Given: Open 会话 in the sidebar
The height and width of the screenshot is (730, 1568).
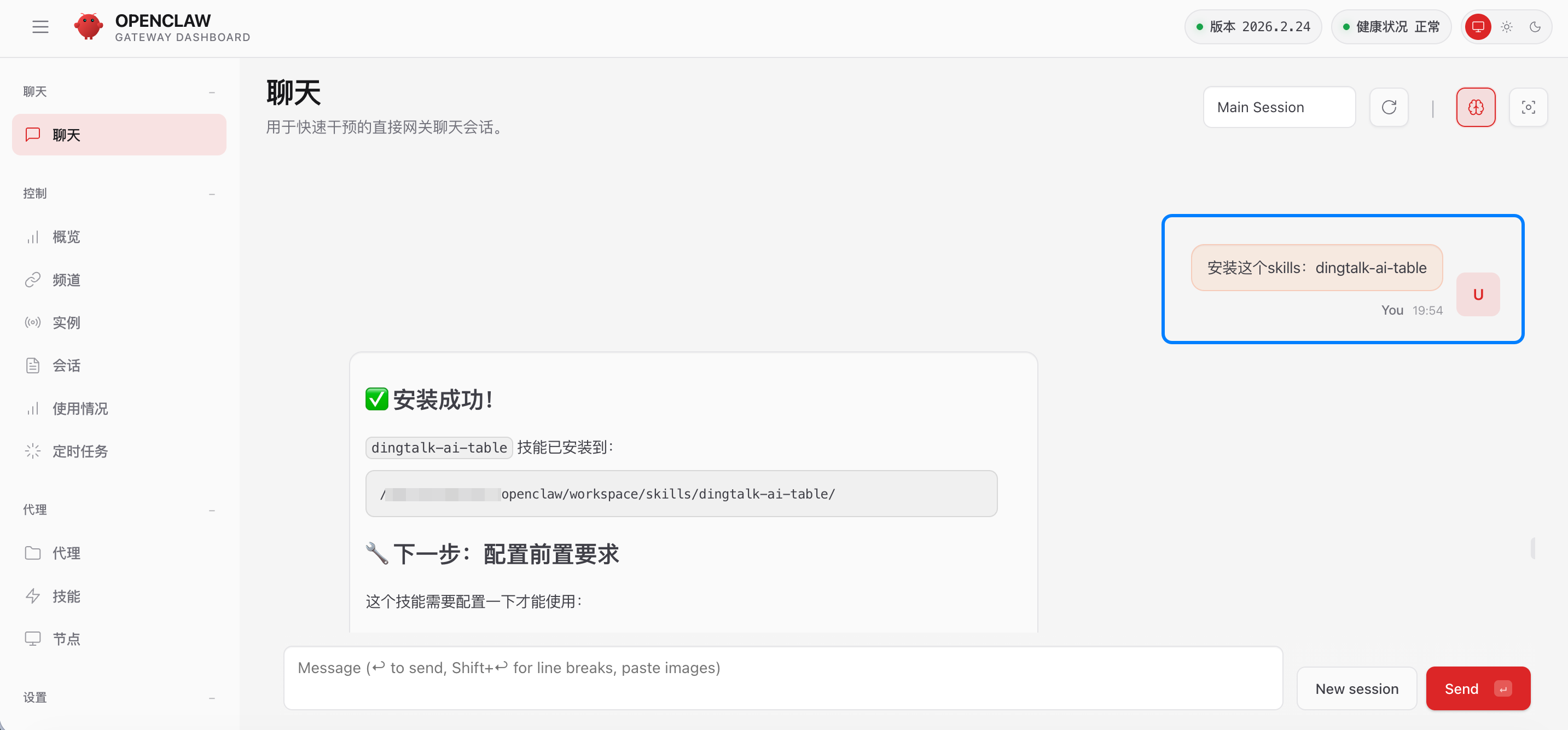Looking at the screenshot, I should [66, 366].
